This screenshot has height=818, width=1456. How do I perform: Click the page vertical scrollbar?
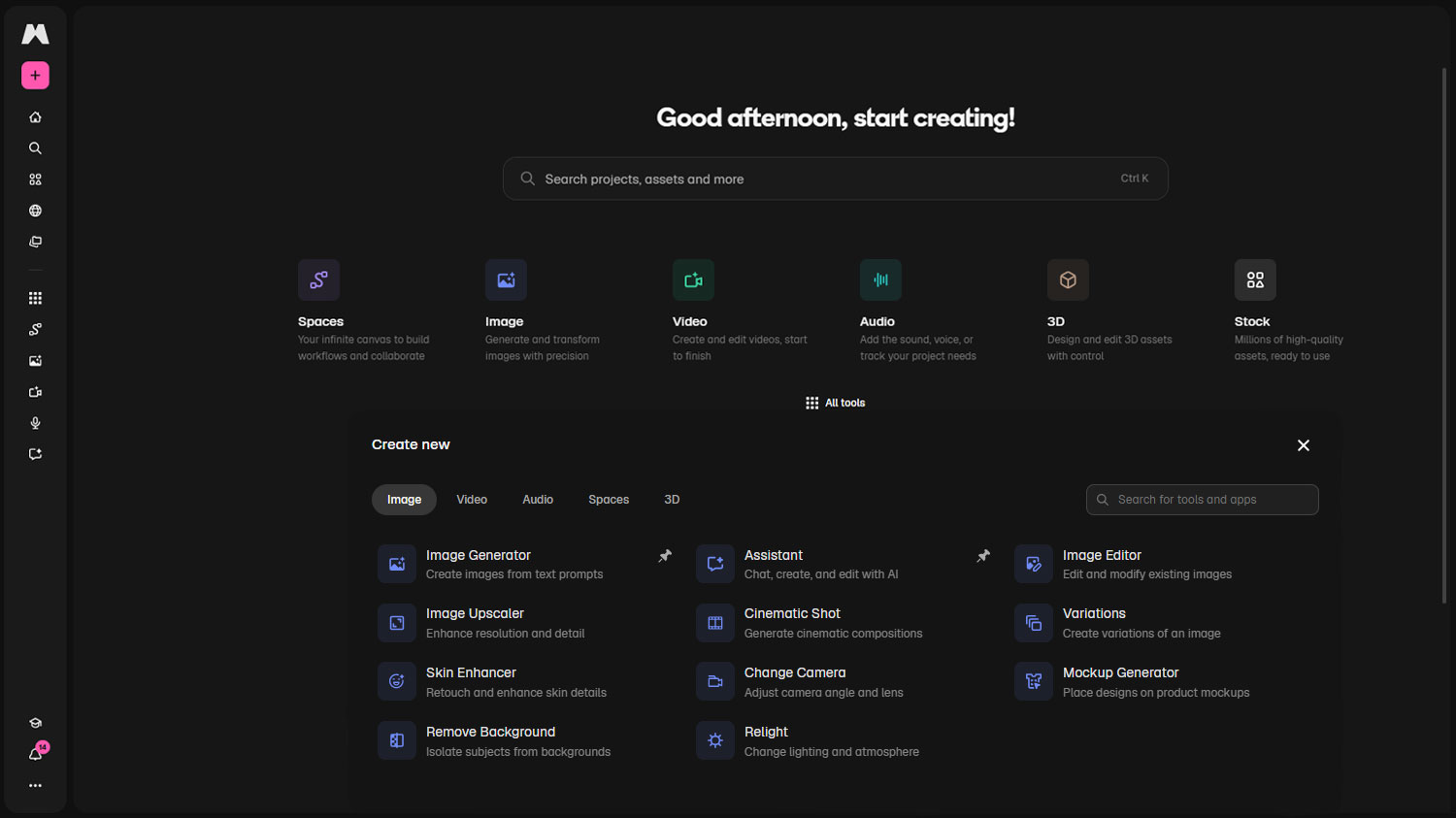tap(1443, 335)
